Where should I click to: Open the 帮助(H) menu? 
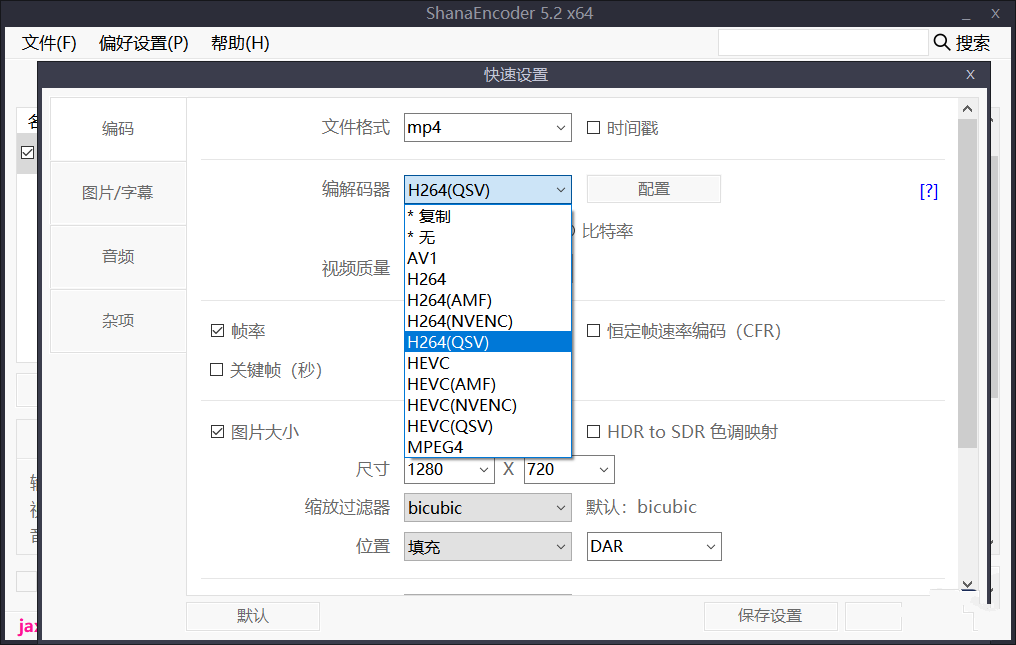[x=240, y=43]
